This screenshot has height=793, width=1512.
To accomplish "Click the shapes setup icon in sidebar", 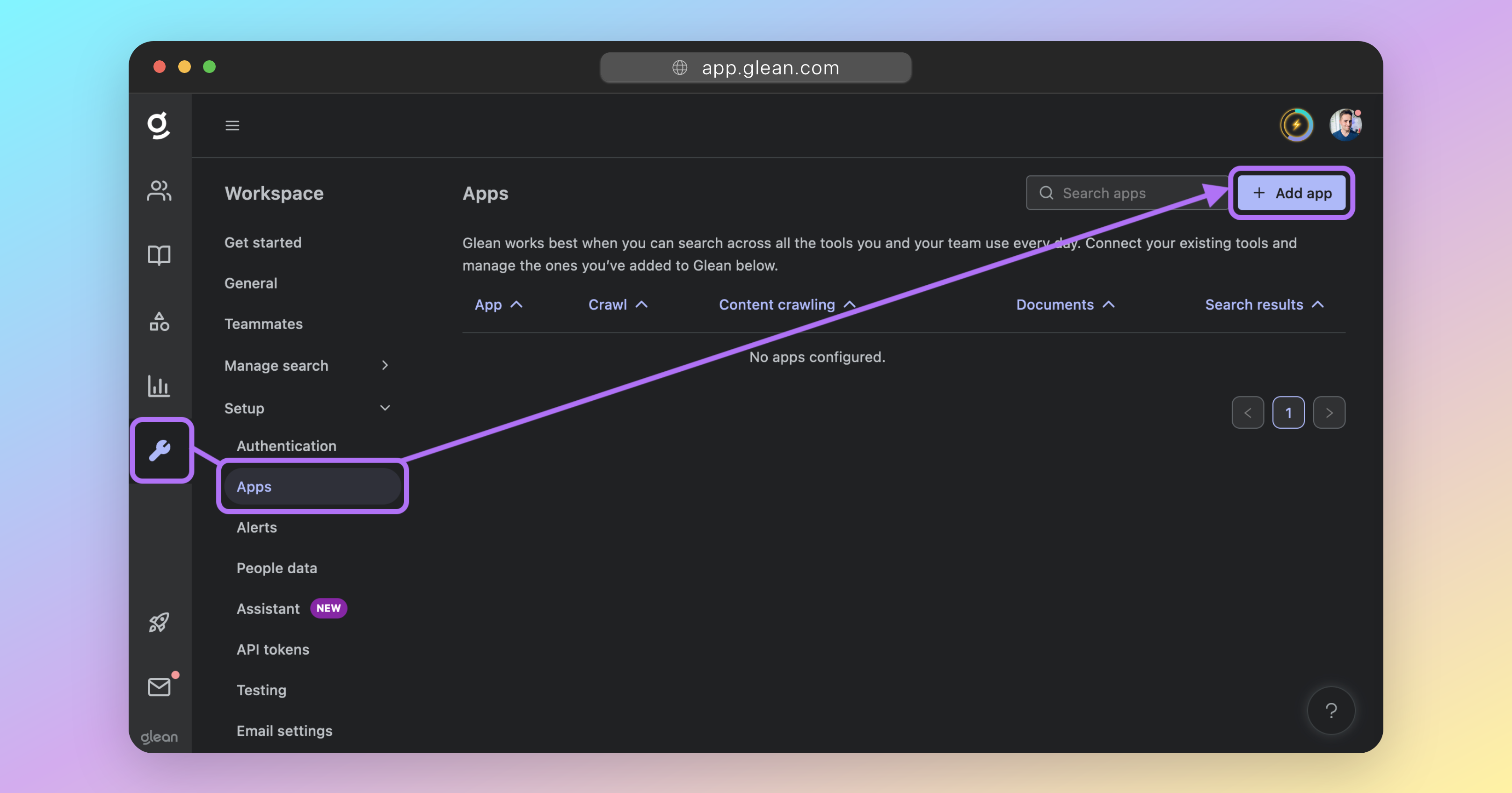I will (x=159, y=321).
